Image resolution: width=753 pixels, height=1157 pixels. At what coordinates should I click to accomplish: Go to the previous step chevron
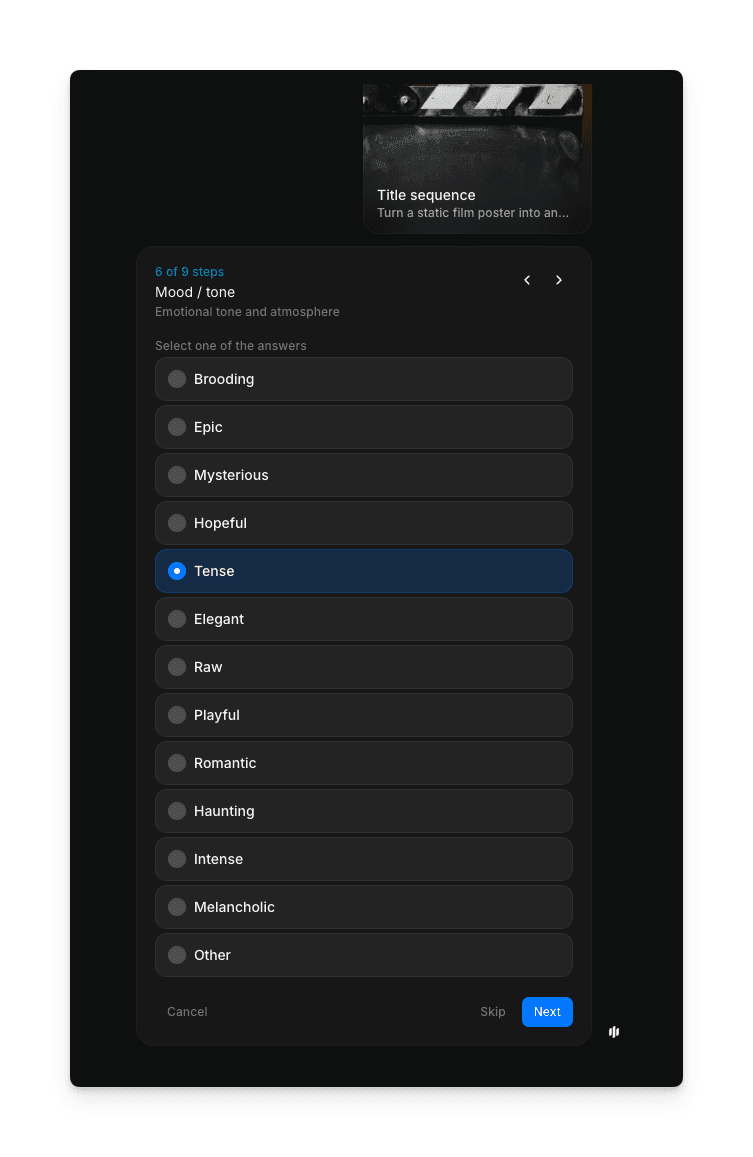[x=527, y=280]
